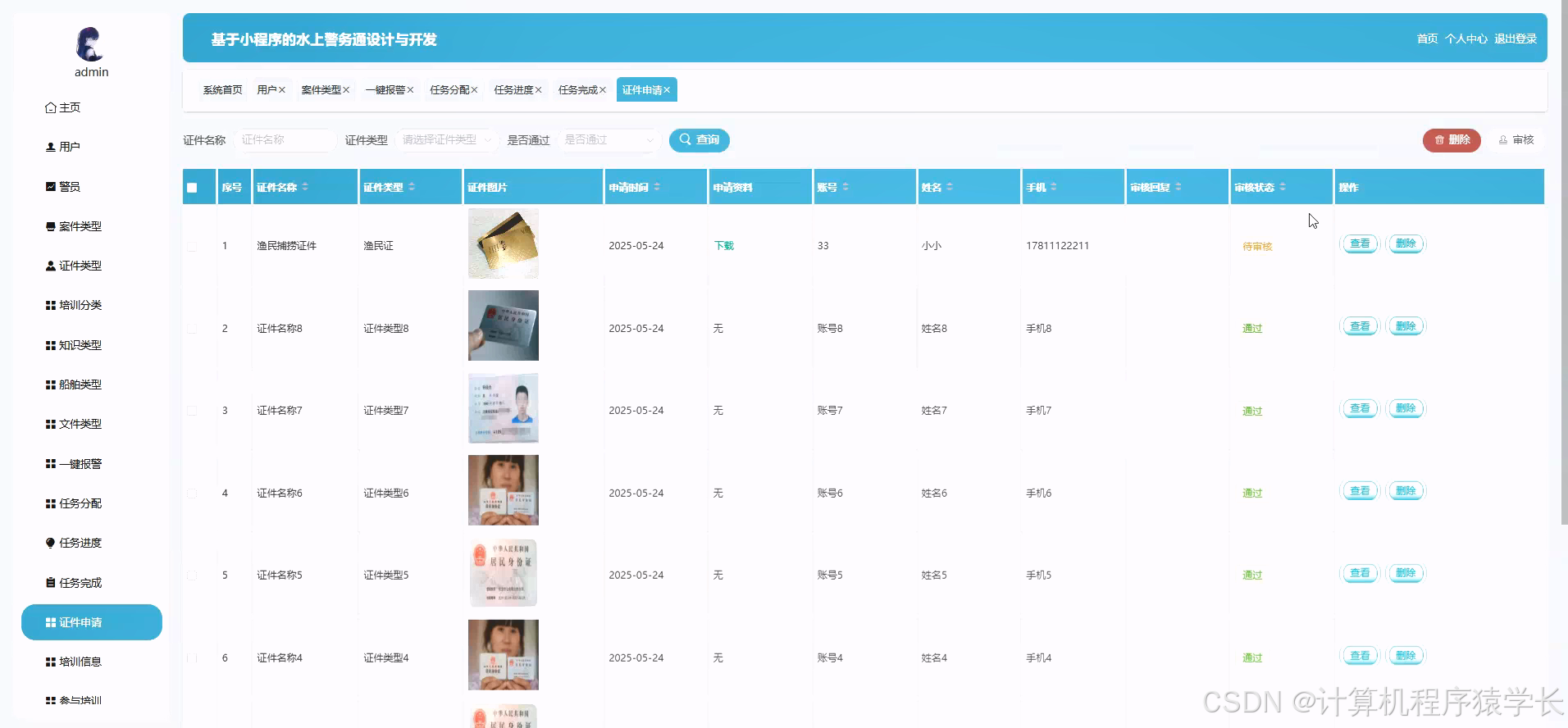Open 警员 menu in sidebar
This screenshot has height=728, width=1568.
click(62, 187)
